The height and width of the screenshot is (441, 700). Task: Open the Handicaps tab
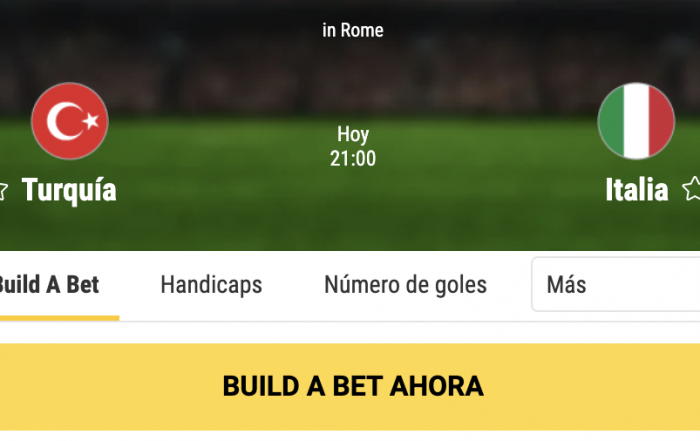click(x=211, y=285)
